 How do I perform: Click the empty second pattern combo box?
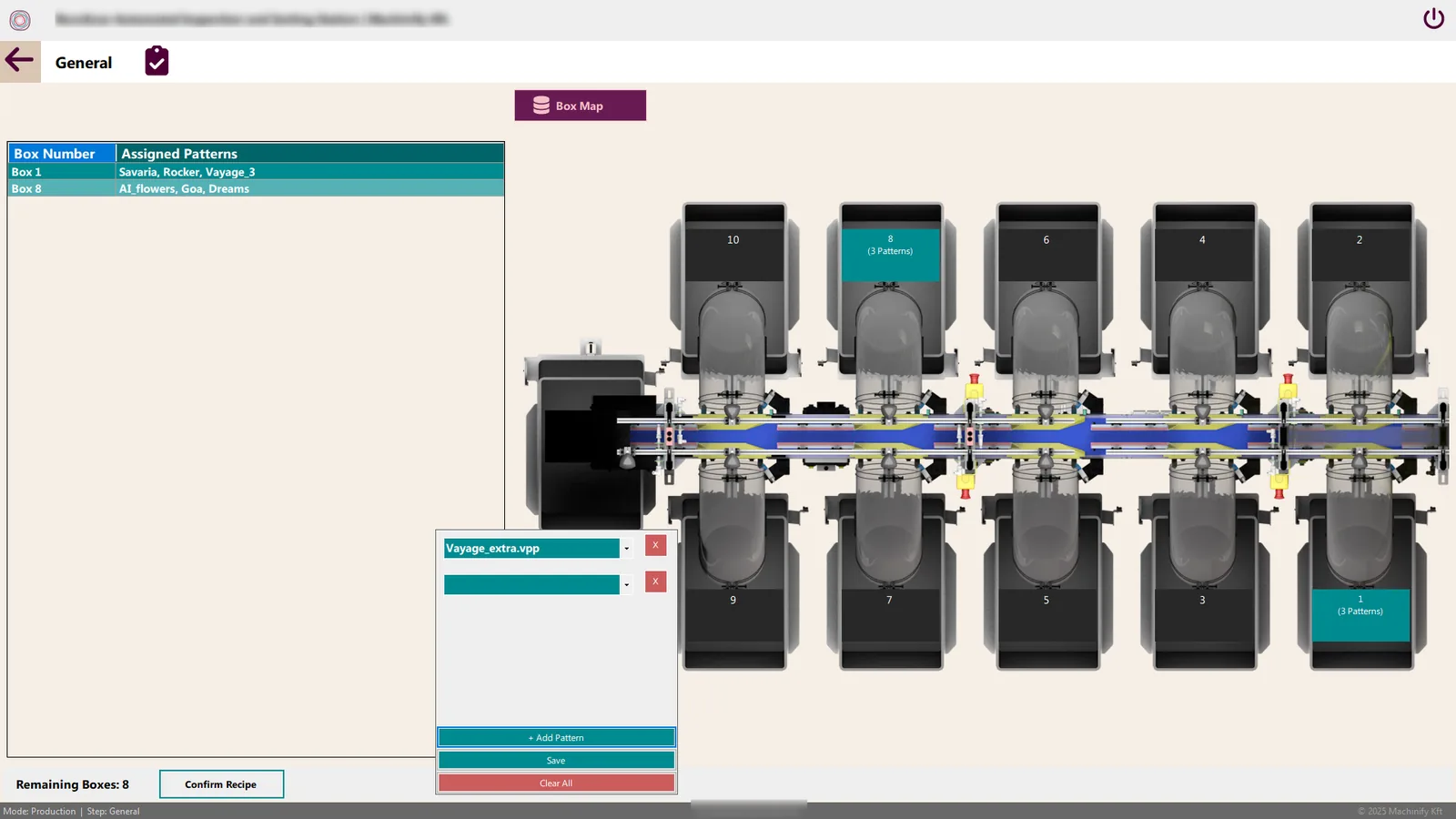pyautogui.click(x=538, y=584)
